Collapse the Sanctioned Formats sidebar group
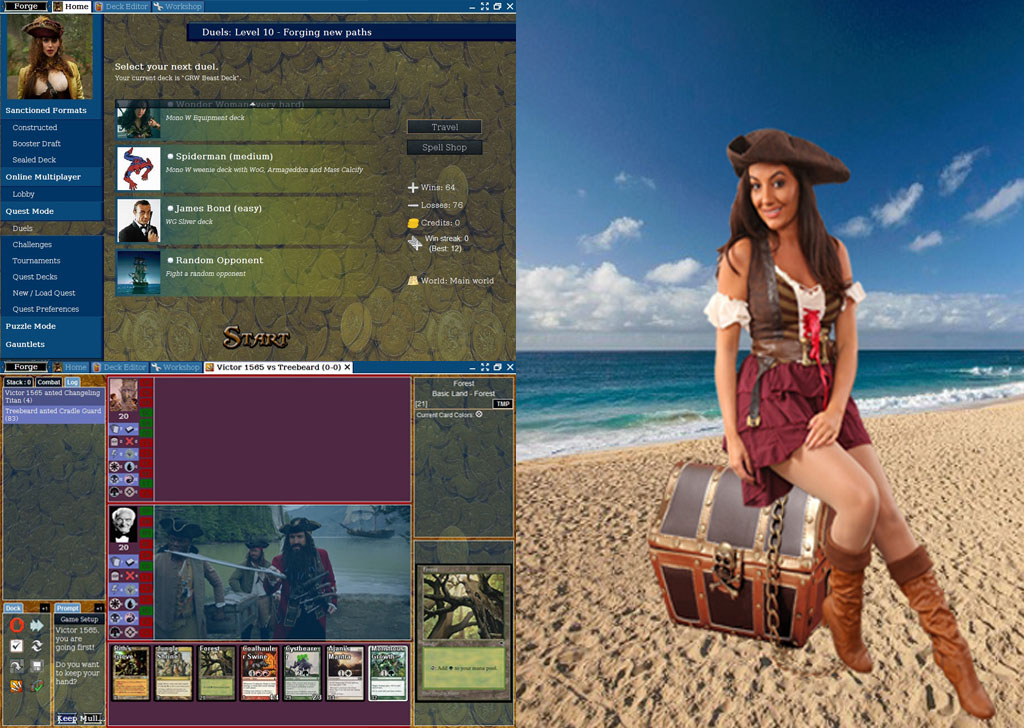1024x728 pixels. [52, 110]
